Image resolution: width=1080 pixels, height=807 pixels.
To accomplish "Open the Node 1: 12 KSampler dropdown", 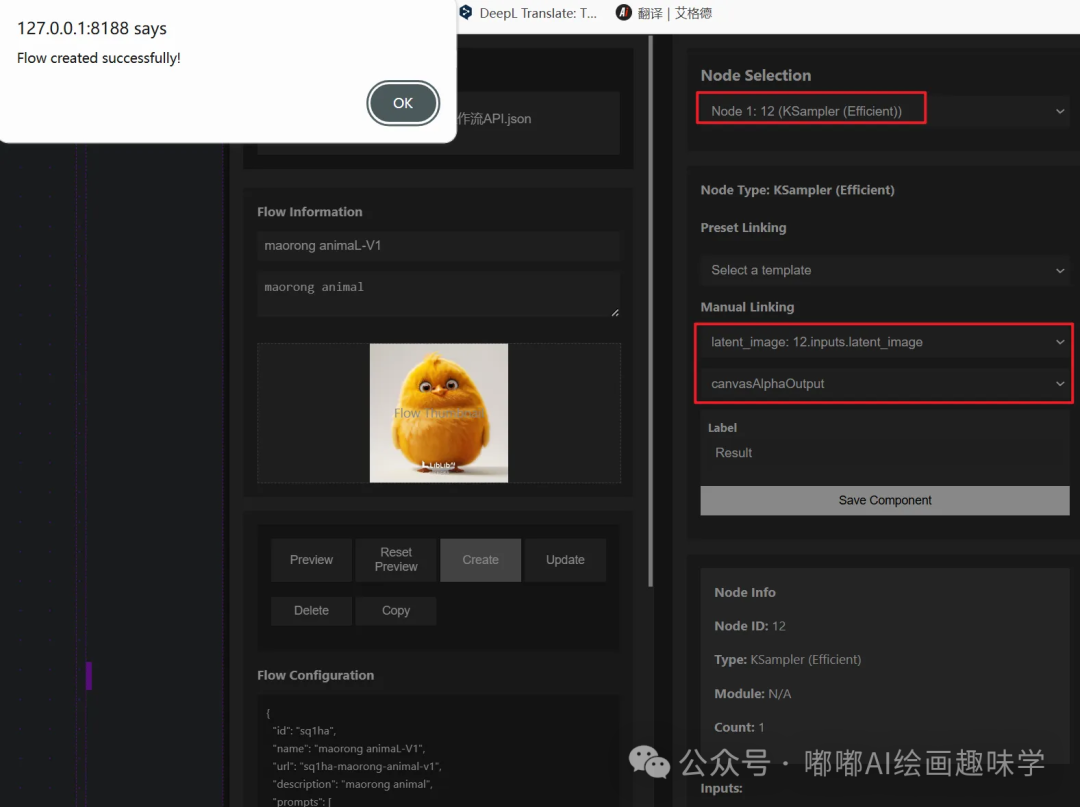I will (x=884, y=111).
